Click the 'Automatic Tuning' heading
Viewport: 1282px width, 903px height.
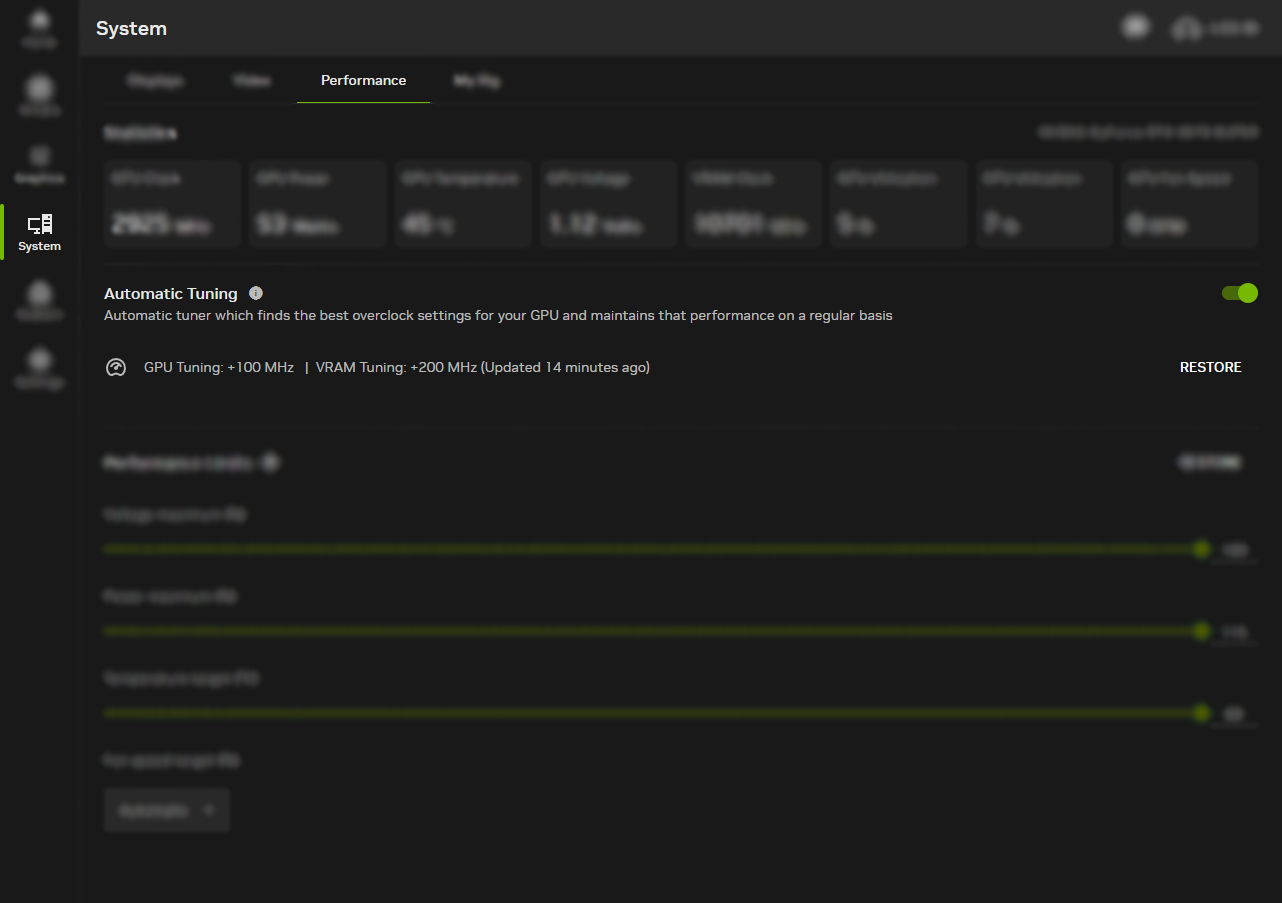click(x=171, y=294)
